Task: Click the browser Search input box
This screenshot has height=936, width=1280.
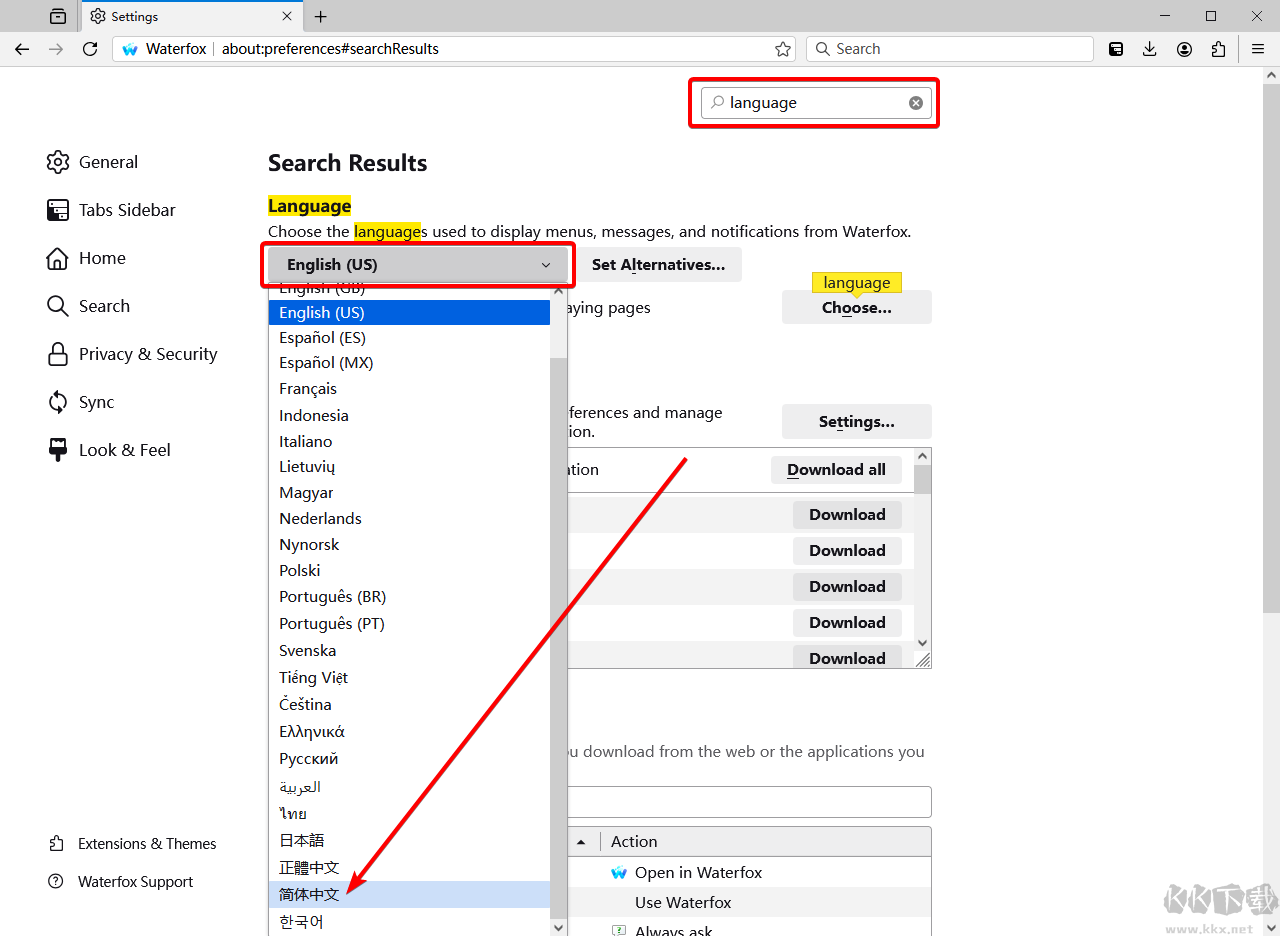Action: point(950,49)
